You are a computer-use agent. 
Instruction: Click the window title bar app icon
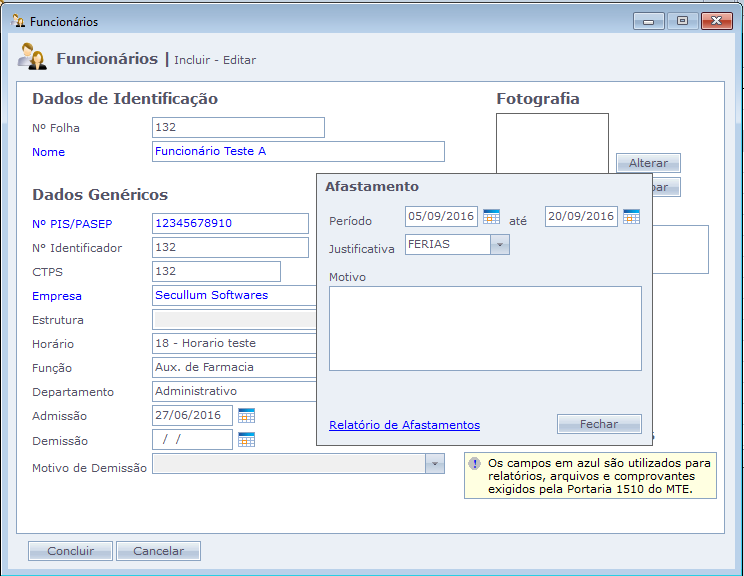point(17,21)
